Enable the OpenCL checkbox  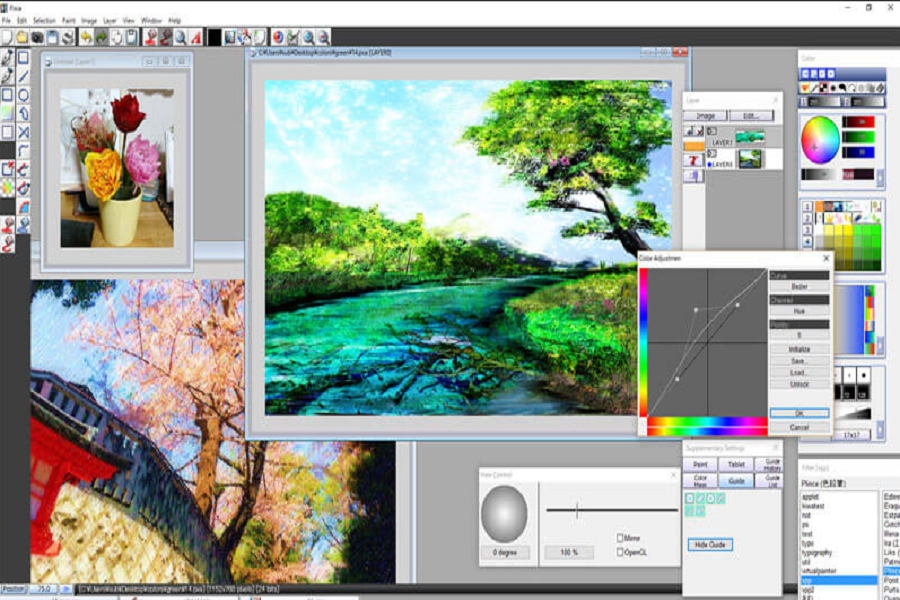click(x=620, y=552)
